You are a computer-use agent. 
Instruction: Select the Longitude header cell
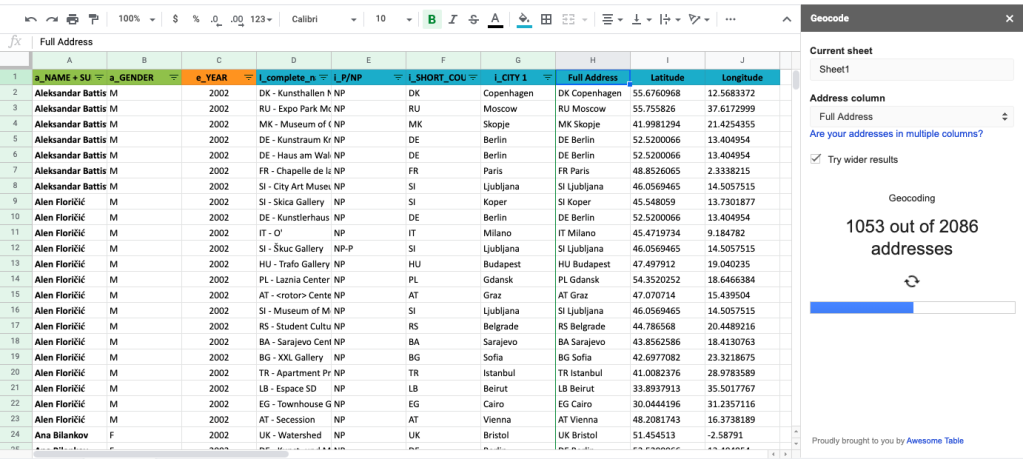click(742, 78)
